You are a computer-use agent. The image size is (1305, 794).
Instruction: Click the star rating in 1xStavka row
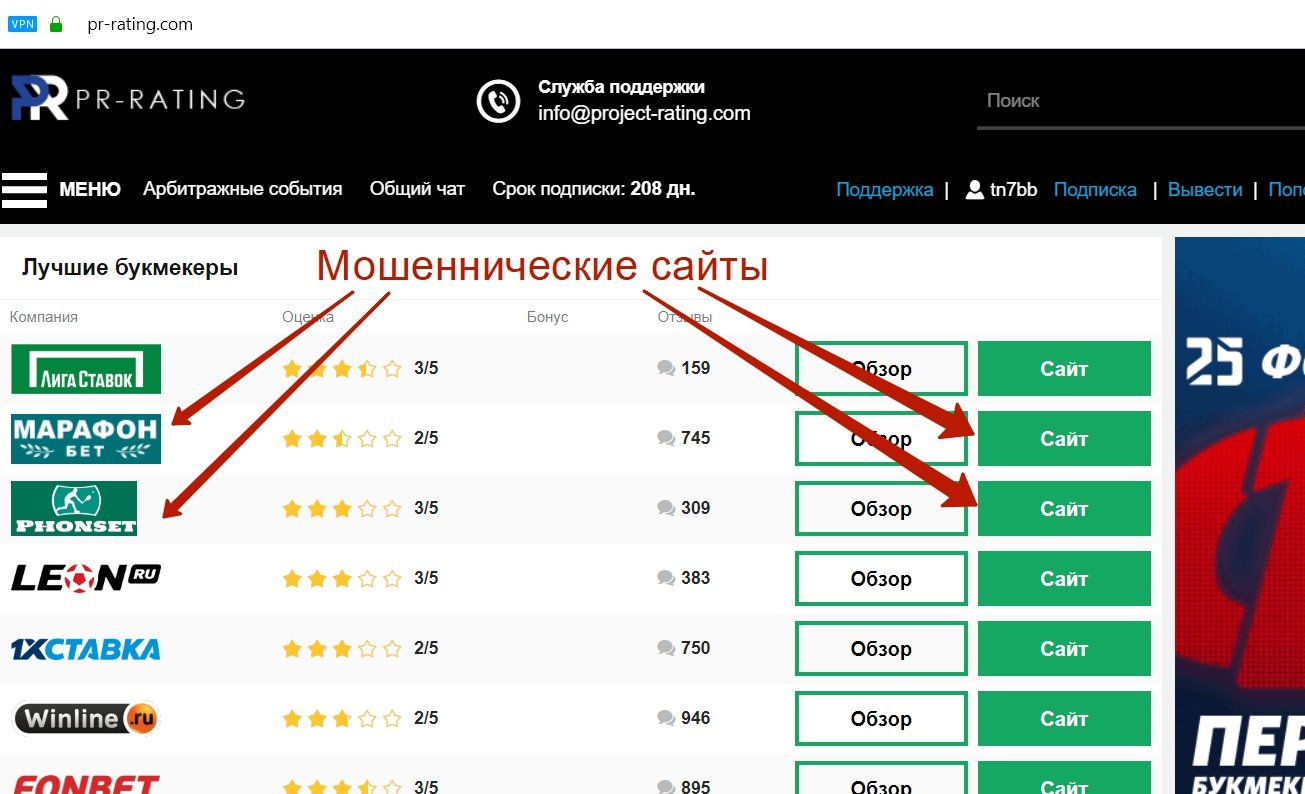click(x=342, y=648)
